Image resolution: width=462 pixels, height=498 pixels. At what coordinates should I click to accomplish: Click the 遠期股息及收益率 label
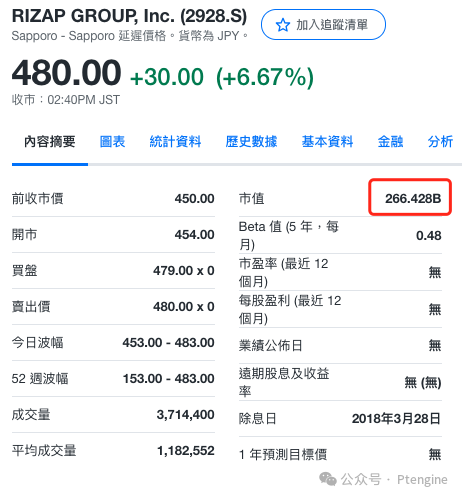(x=284, y=382)
